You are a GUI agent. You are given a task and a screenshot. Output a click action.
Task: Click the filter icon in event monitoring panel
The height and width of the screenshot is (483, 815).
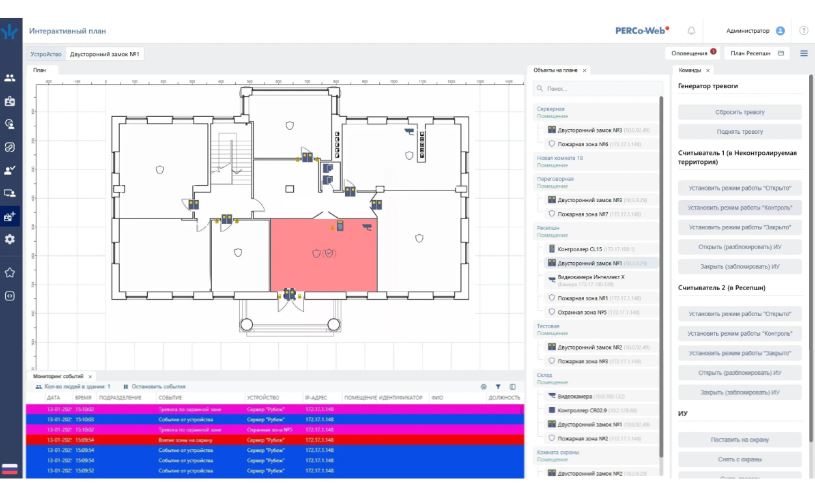(497, 386)
